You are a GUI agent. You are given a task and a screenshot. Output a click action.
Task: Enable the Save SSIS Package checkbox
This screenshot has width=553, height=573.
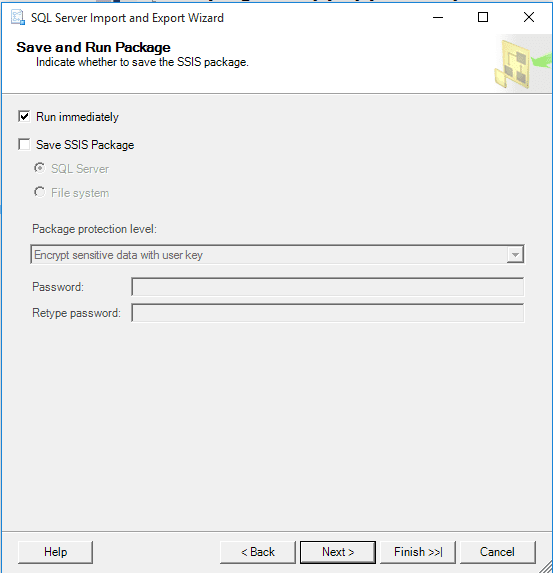click(x=24, y=144)
